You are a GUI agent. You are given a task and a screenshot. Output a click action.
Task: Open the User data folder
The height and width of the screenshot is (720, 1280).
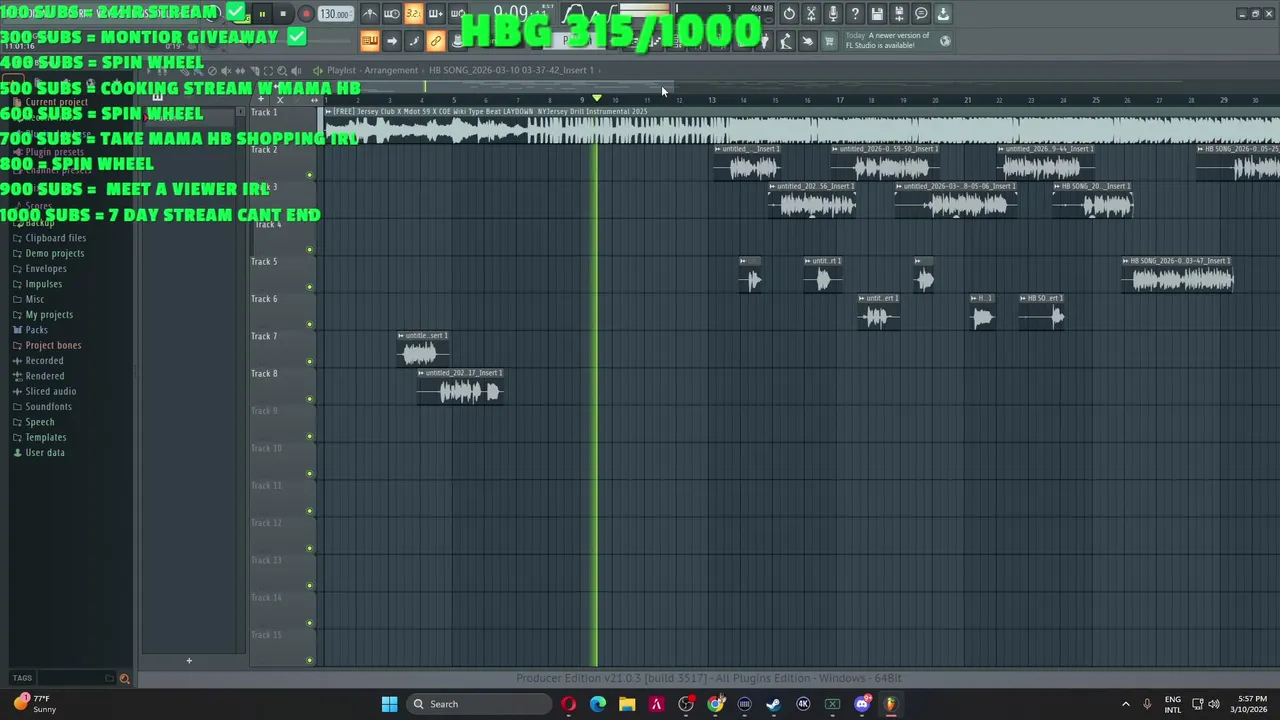pyautogui.click(x=44, y=453)
